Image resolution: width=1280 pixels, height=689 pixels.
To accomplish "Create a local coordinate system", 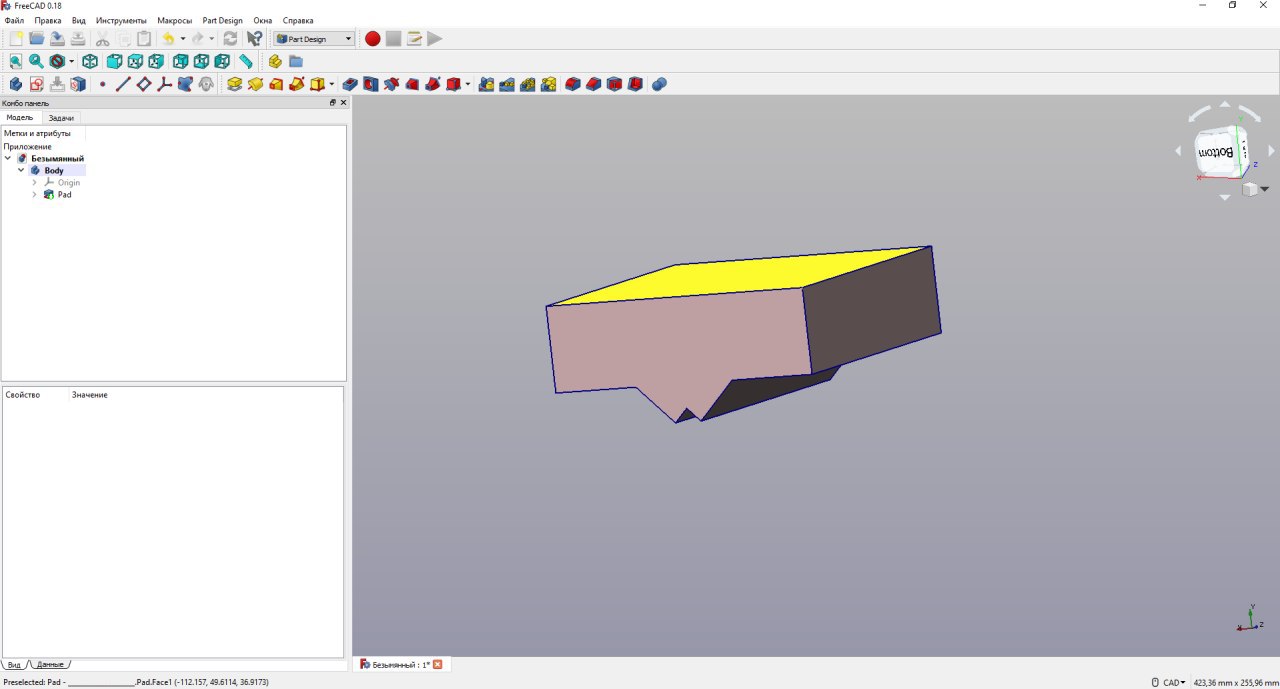I will point(165,84).
